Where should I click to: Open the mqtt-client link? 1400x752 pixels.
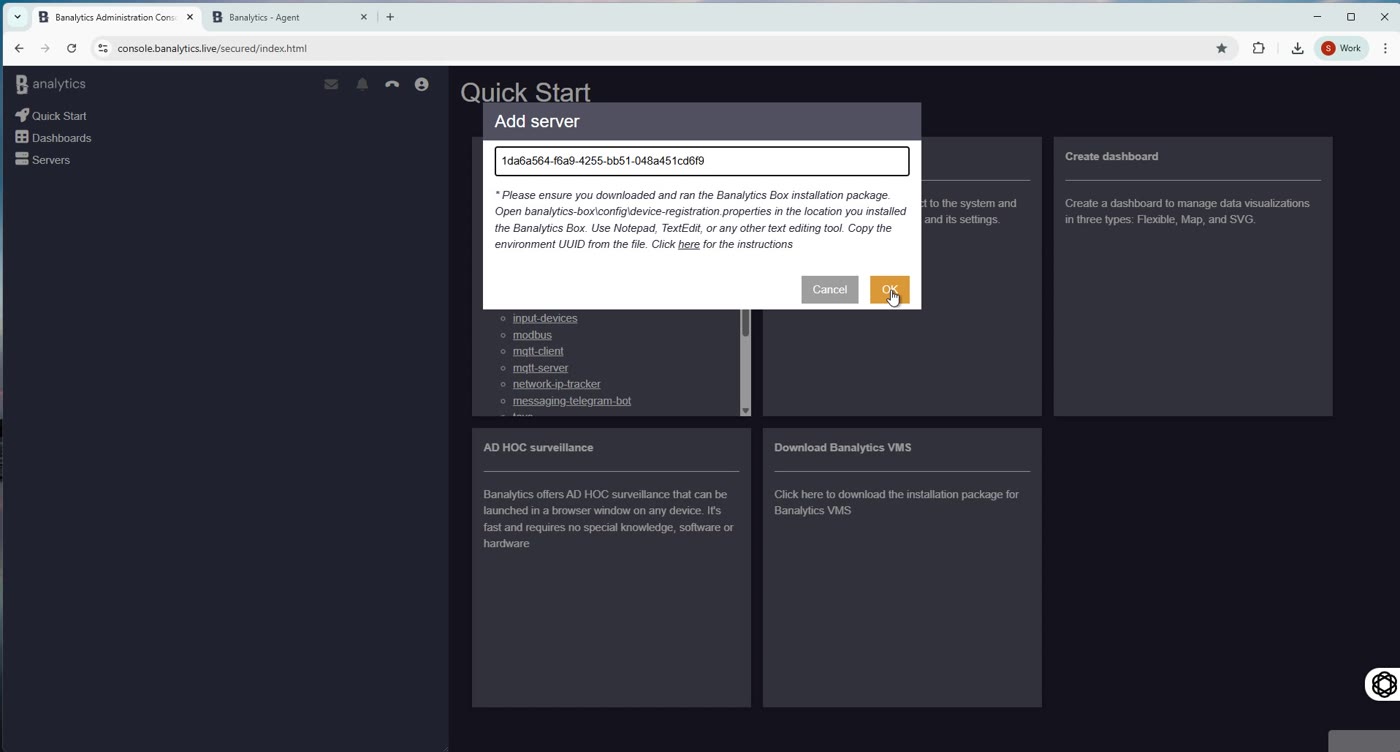point(538,351)
